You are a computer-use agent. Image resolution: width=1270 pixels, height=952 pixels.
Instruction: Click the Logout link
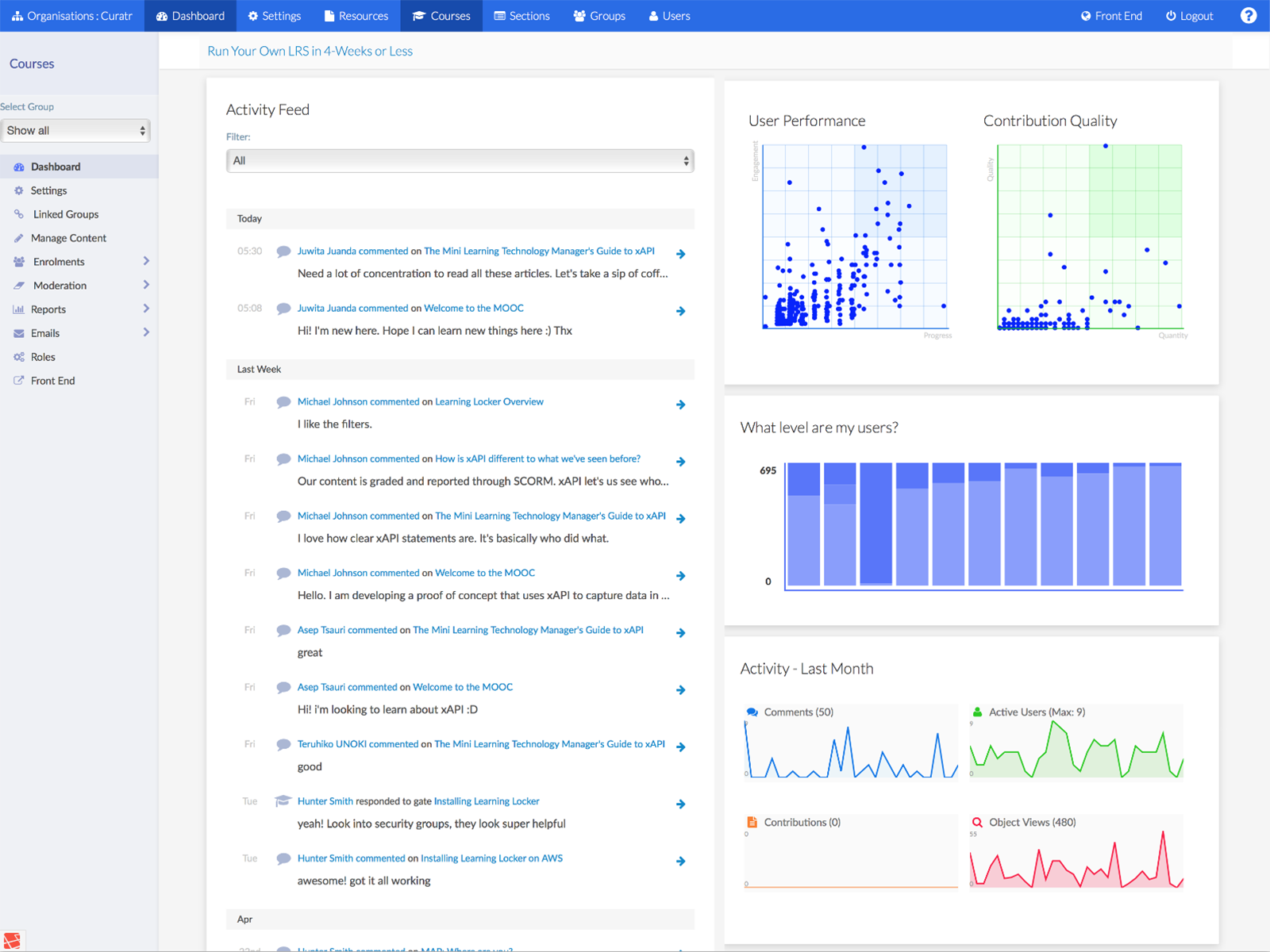(x=1189, y=16)
